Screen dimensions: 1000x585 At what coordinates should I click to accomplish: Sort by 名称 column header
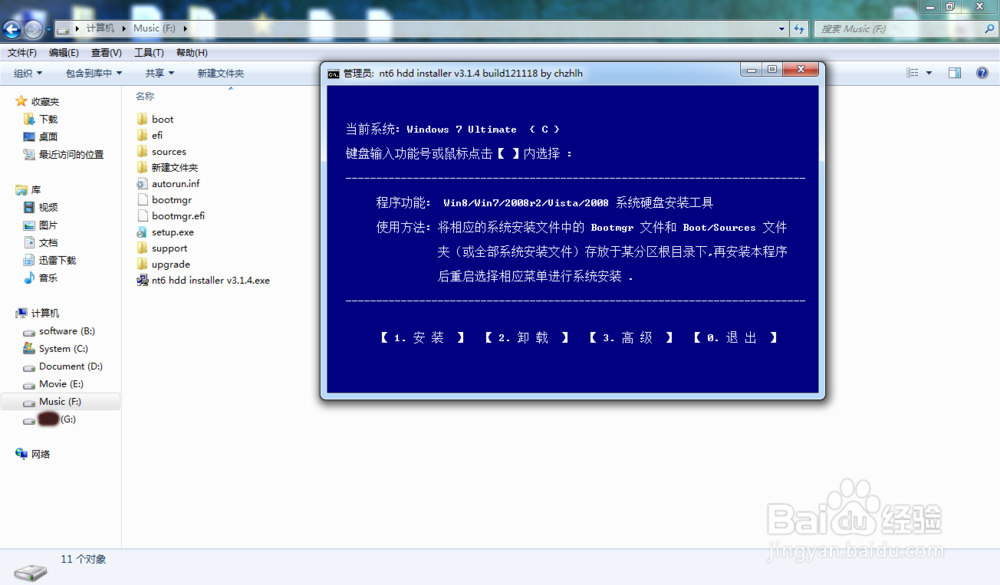click(145, 96)
